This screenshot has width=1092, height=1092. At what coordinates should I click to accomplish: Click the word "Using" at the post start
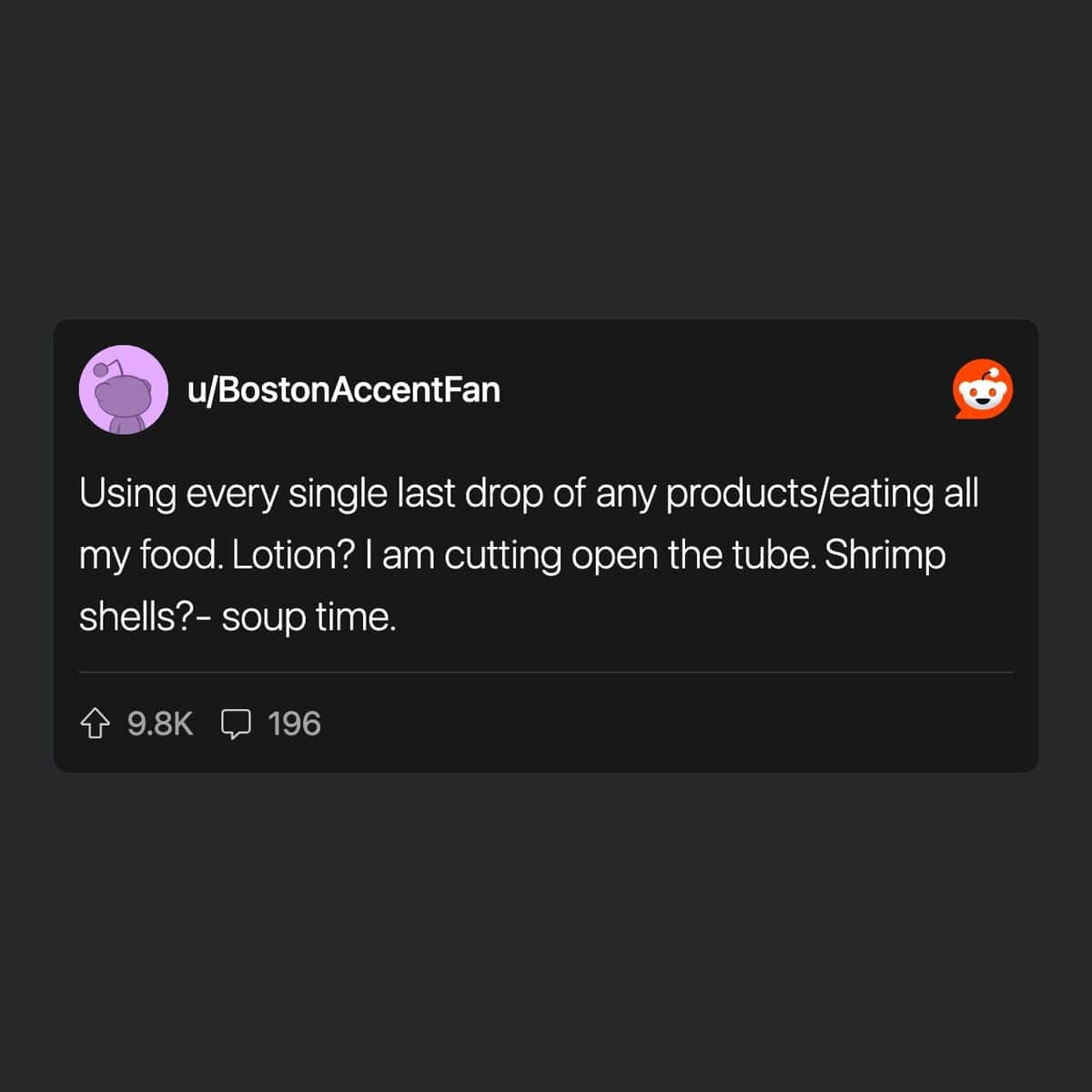click(x=127, y=494)
